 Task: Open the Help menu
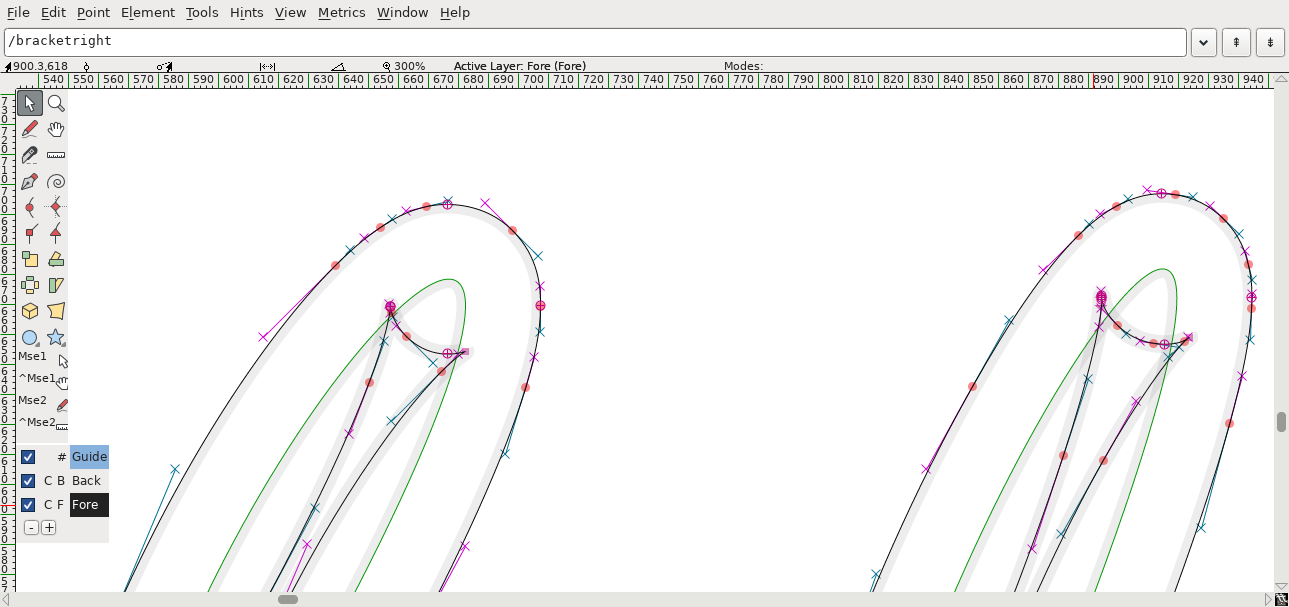point(455,12)
